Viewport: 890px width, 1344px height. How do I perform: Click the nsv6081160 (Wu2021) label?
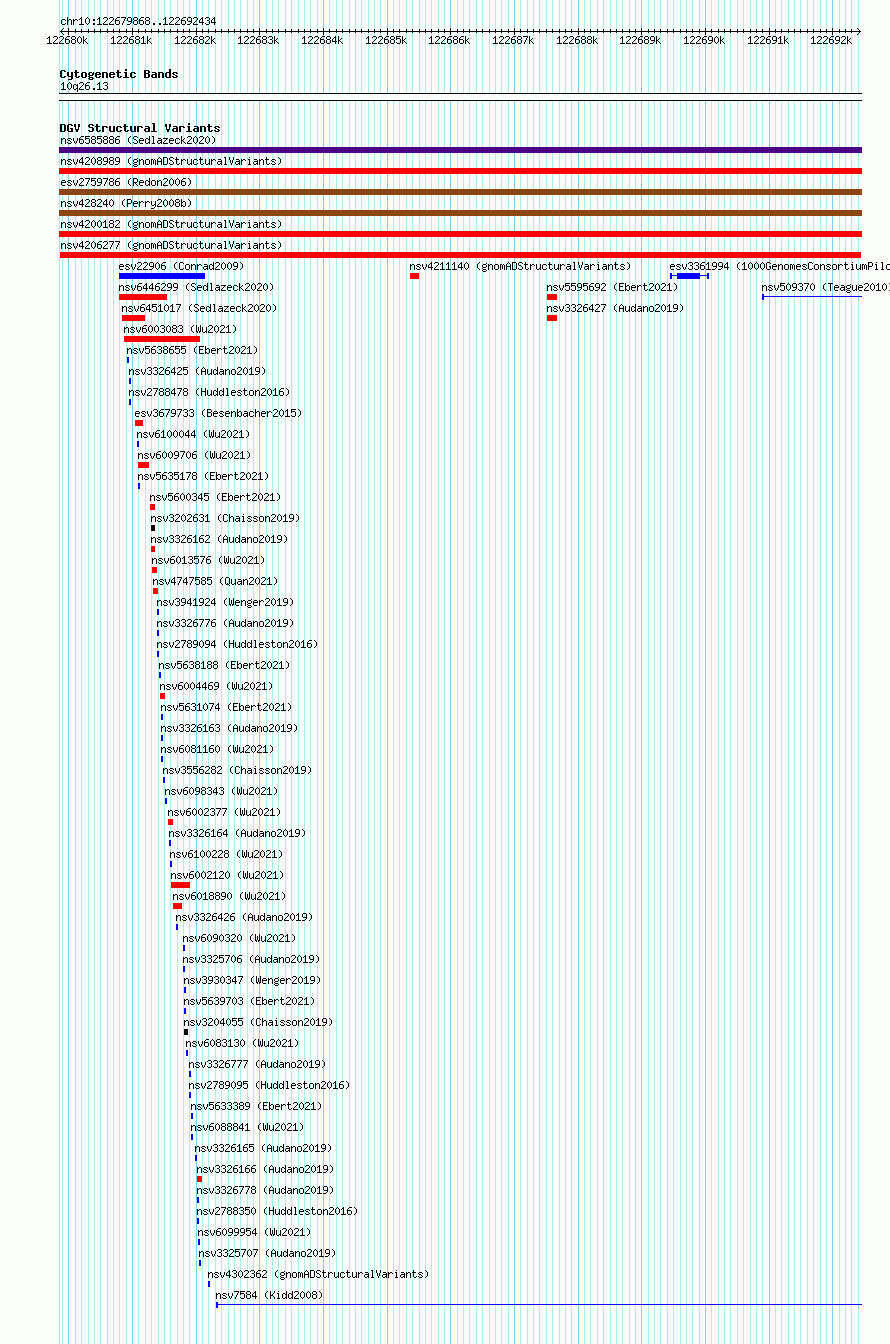pyautogui.click(x=217, y=749)
